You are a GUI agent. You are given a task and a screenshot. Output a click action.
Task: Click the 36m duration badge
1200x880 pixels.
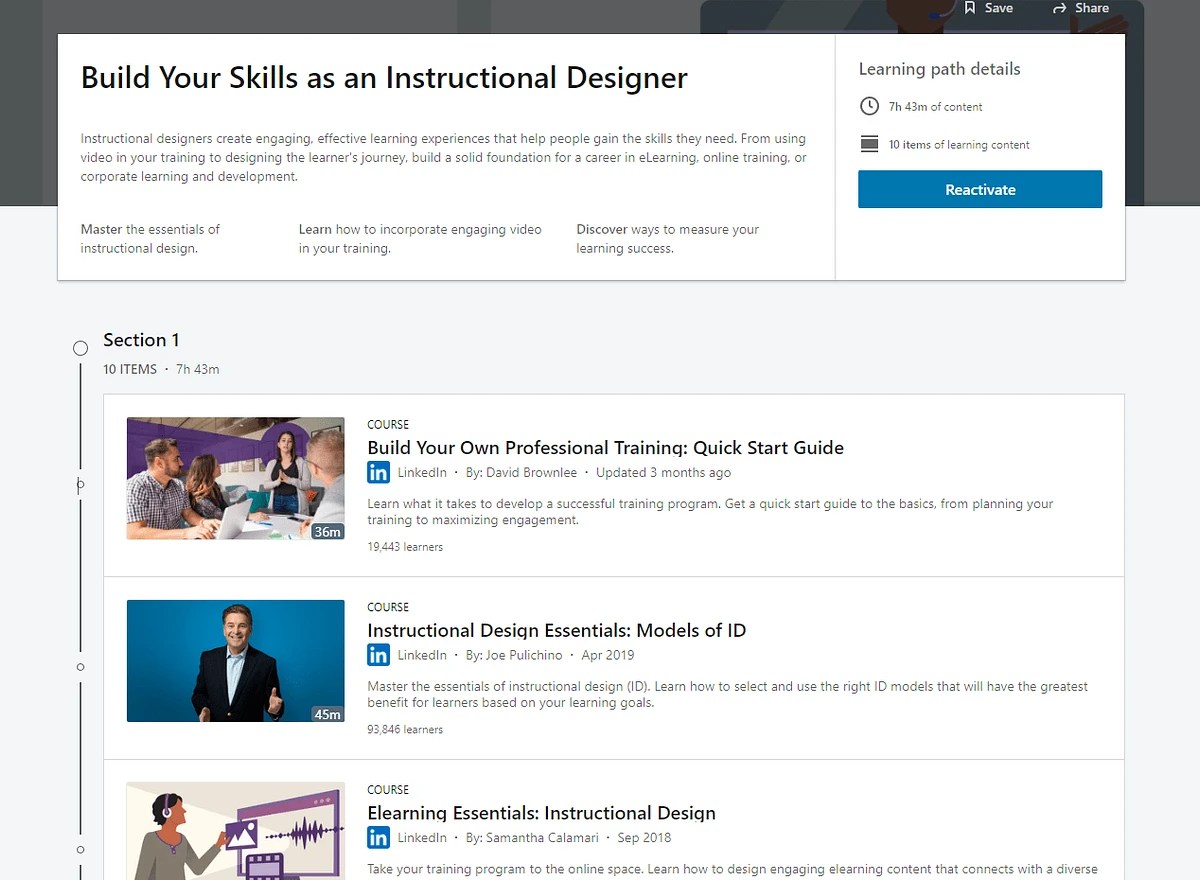tap(327, 531)
